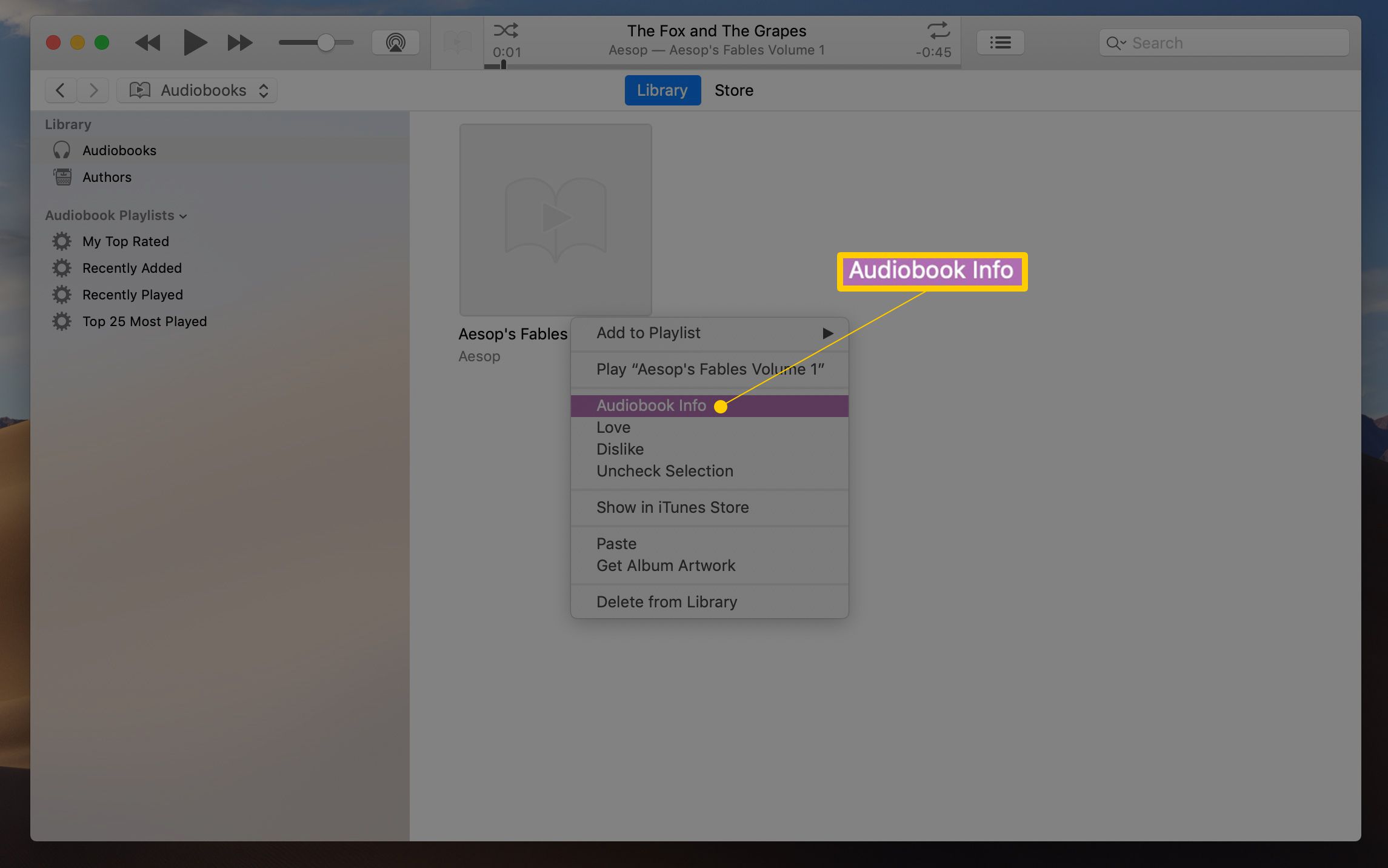
Task: Toggle repeat in the now-playing display
Action: [x=938, y=30]
